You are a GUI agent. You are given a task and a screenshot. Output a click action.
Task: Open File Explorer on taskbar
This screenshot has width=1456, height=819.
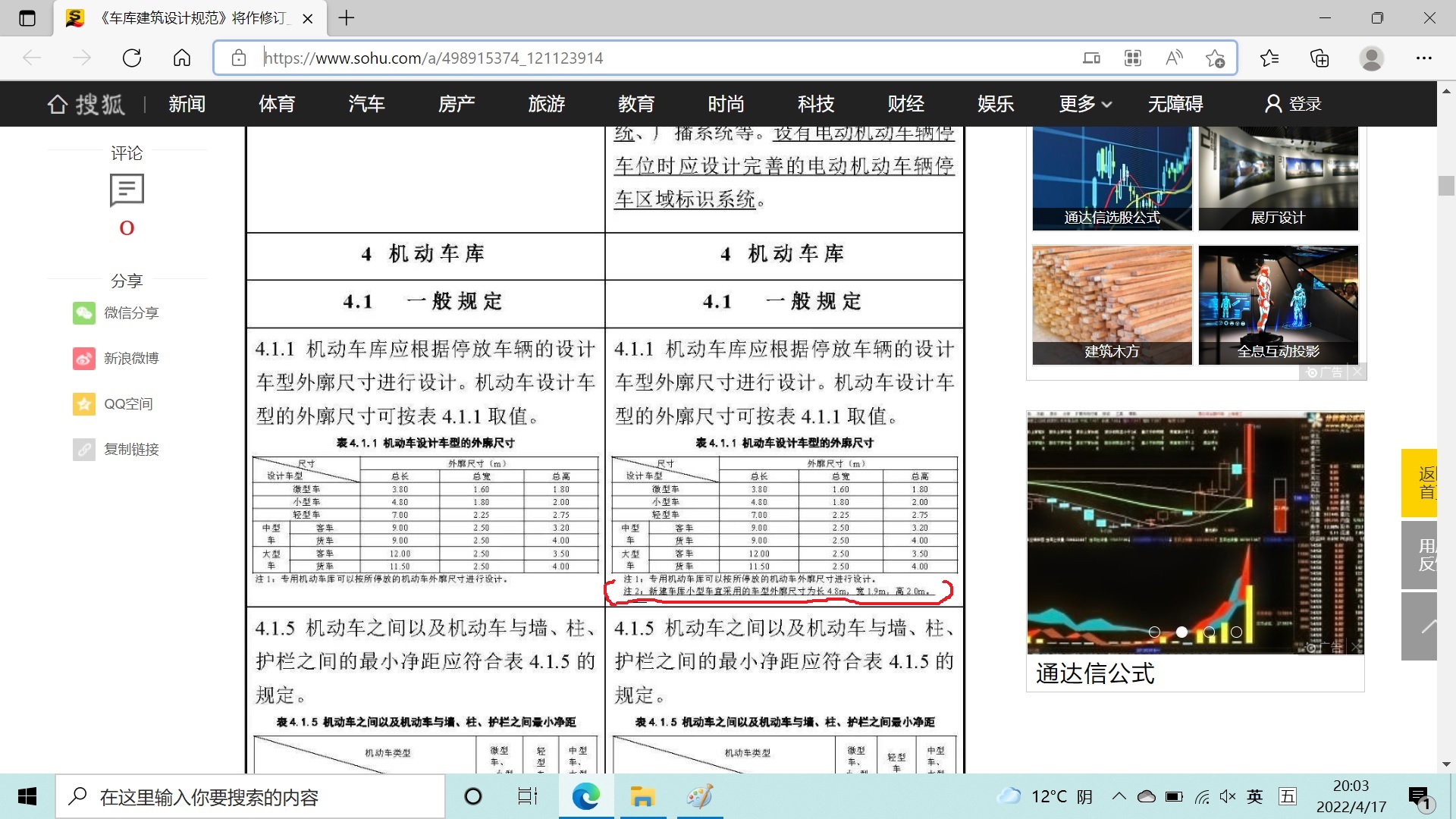(x=642, y=796)
